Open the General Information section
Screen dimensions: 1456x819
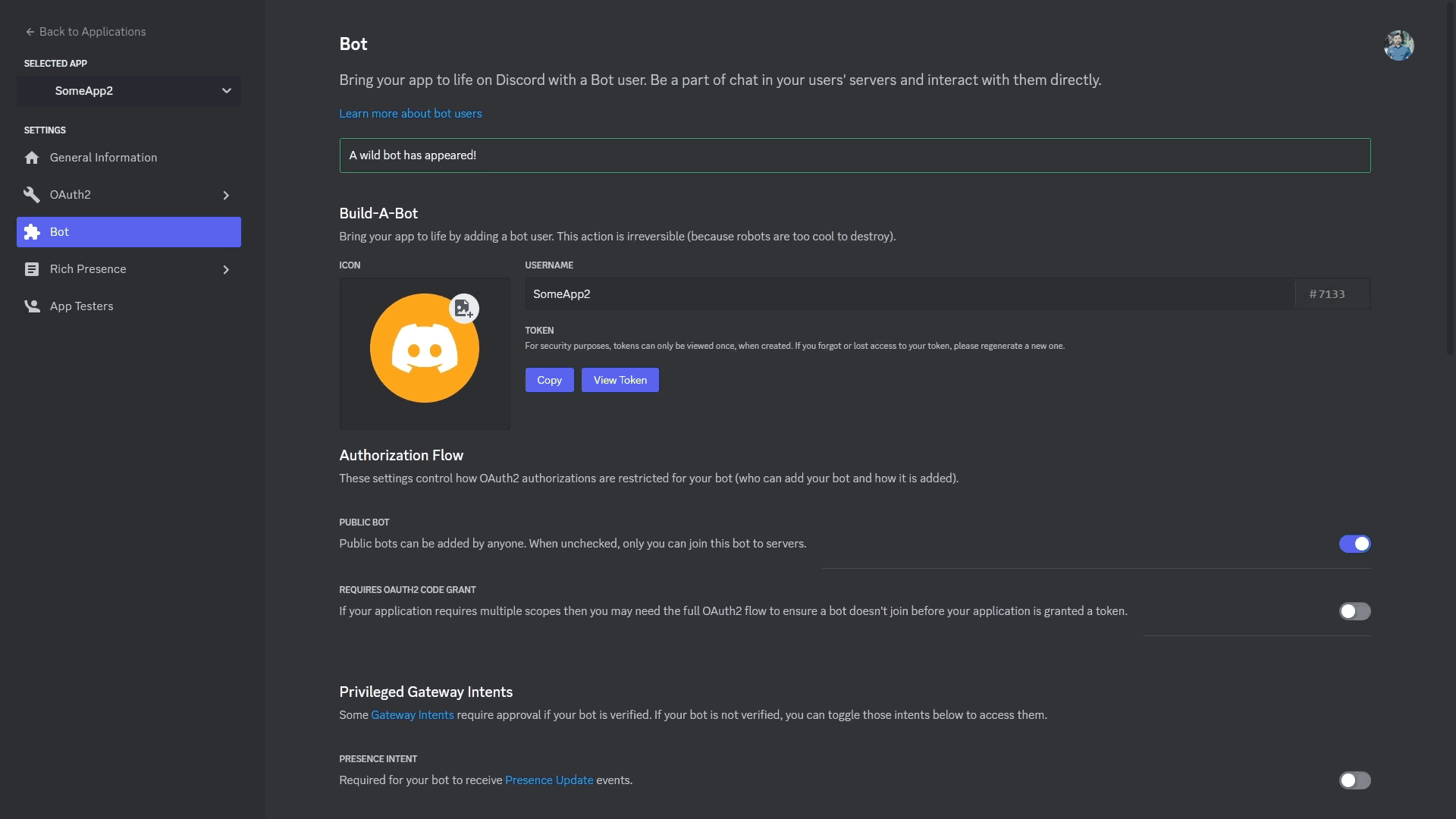coord(103,157)
